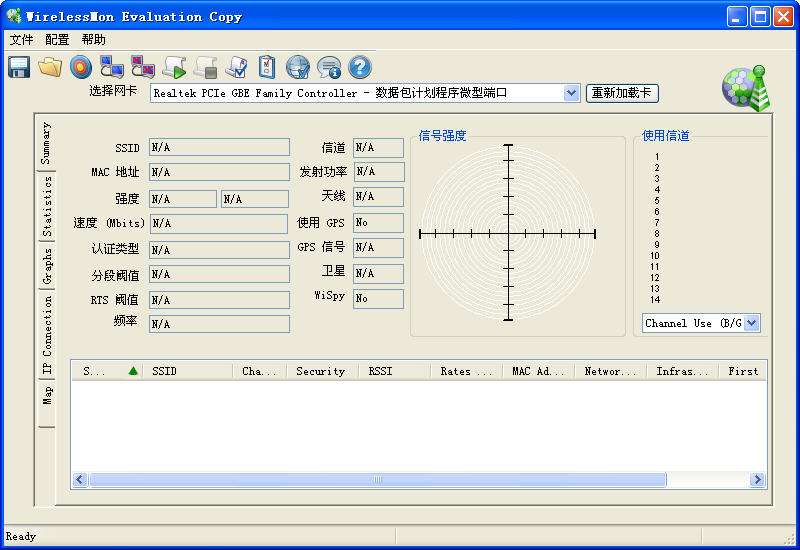The image size is (800, 550).
Task: Expand the 选择网卡 adapter dropdown
Action: coord(571,93)
